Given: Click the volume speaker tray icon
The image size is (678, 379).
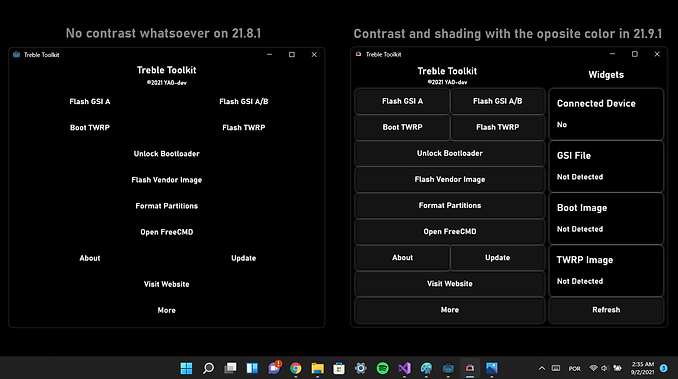Looking at the screenshot, I should pos(604,368).
